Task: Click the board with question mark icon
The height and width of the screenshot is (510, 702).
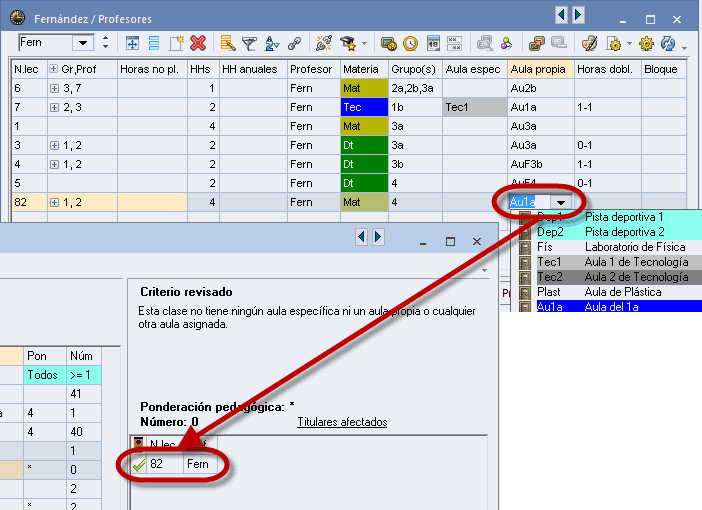Action: pyautogui.click(x=389, y=44)
